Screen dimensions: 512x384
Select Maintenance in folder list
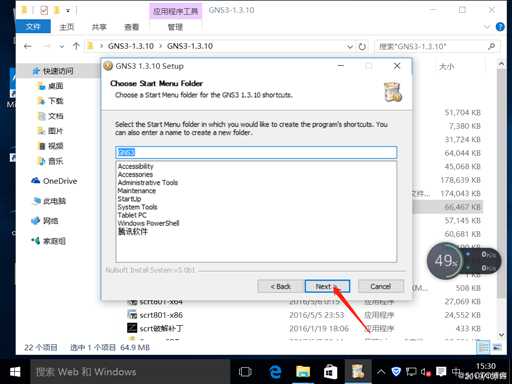pos(136,191)
